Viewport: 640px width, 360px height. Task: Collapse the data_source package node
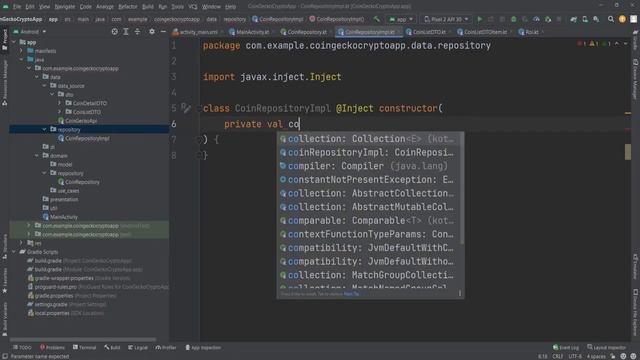44,86
